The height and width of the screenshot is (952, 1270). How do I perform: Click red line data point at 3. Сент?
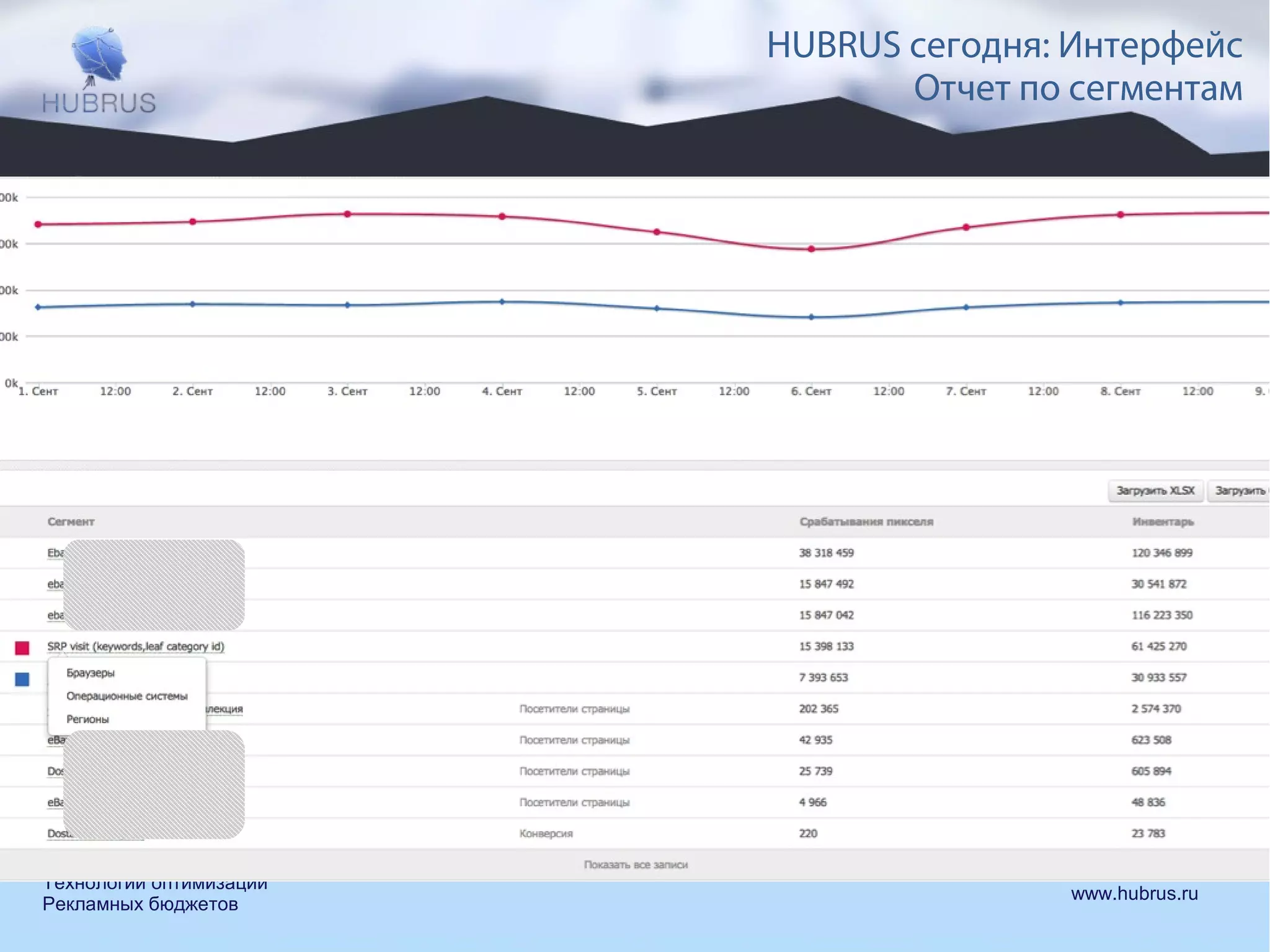click(347, 214)
